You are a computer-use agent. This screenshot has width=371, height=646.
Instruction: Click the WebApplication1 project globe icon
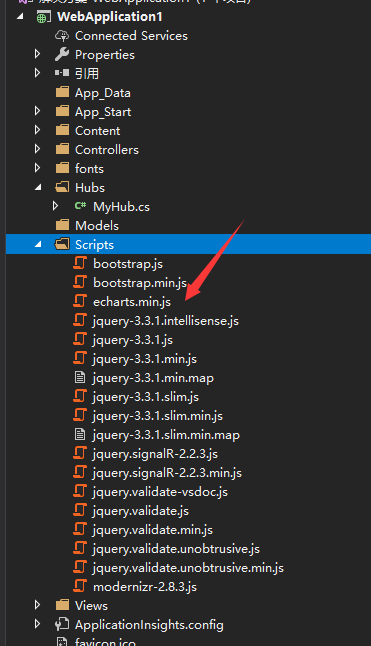(x=44, y=17)
